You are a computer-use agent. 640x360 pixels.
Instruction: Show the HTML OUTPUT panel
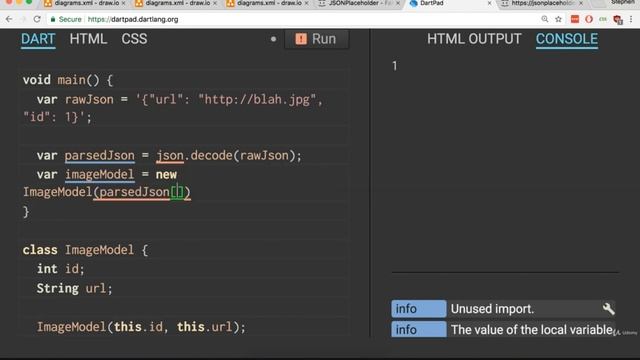click(x=474, y=39)
